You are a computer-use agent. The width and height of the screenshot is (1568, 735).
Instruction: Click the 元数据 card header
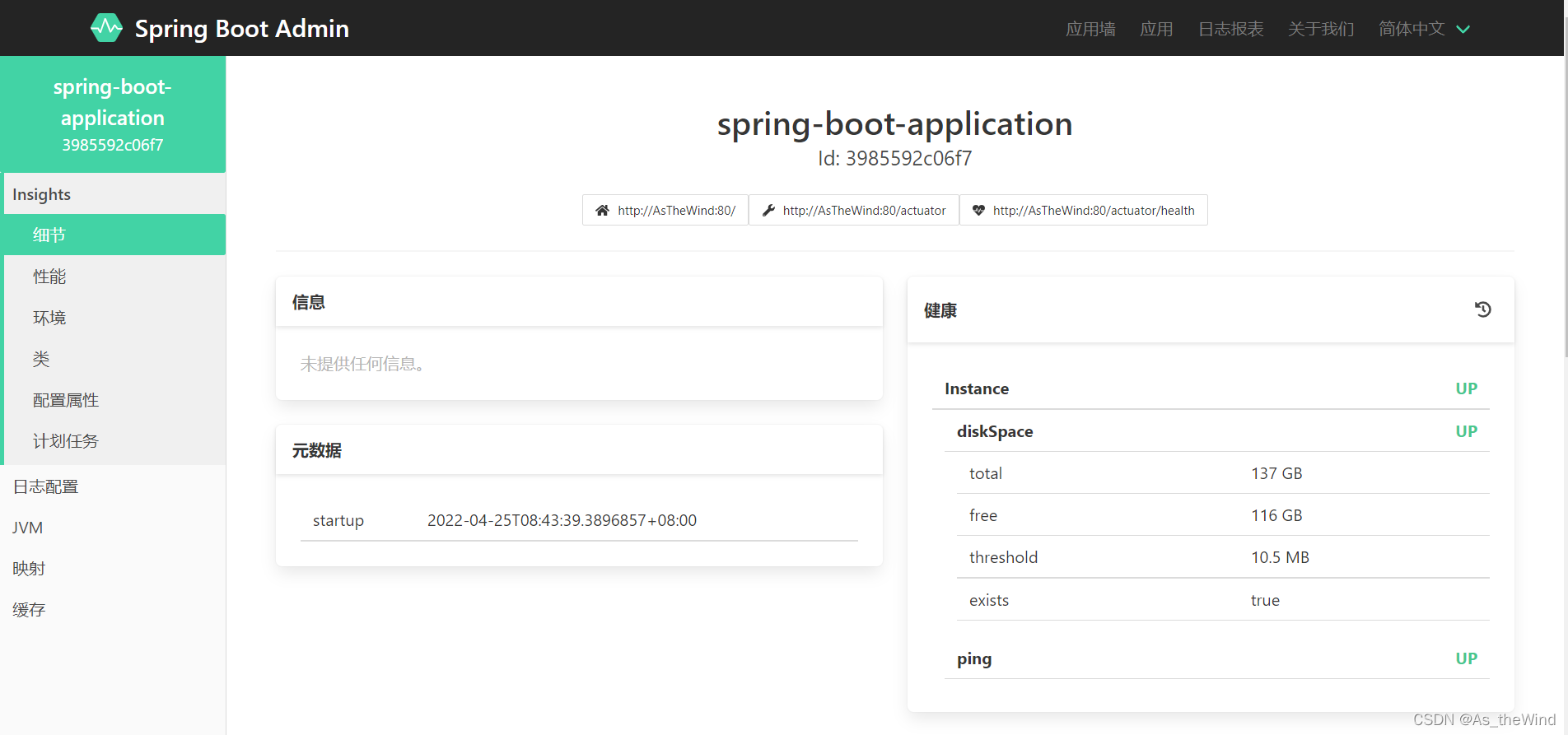point(579,450)
